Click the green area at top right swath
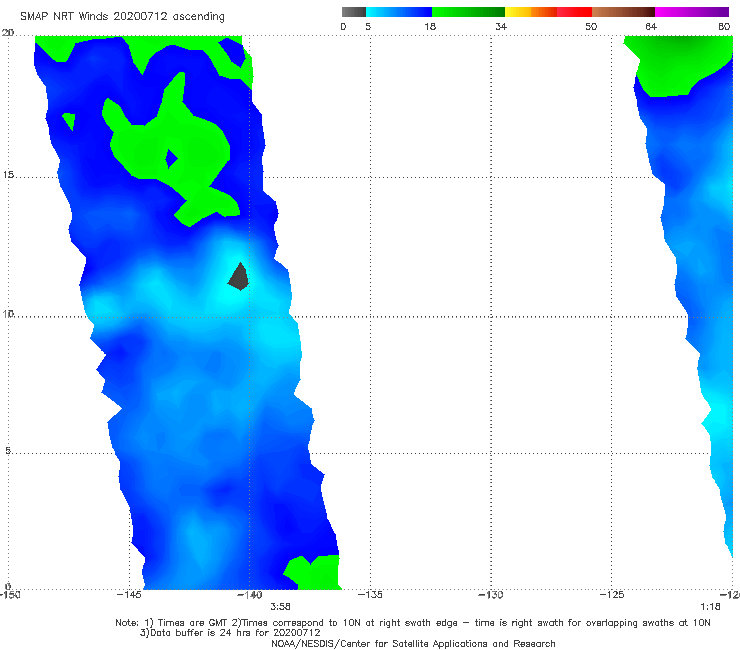Screen dimensions: 740x650 click(x=680, y=66)
